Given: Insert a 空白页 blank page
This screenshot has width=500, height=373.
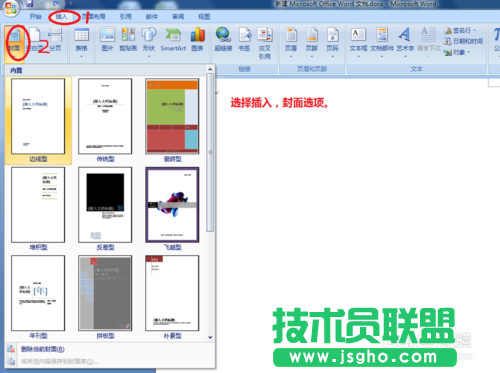Looking at the screenshot, I should [35, 41].
